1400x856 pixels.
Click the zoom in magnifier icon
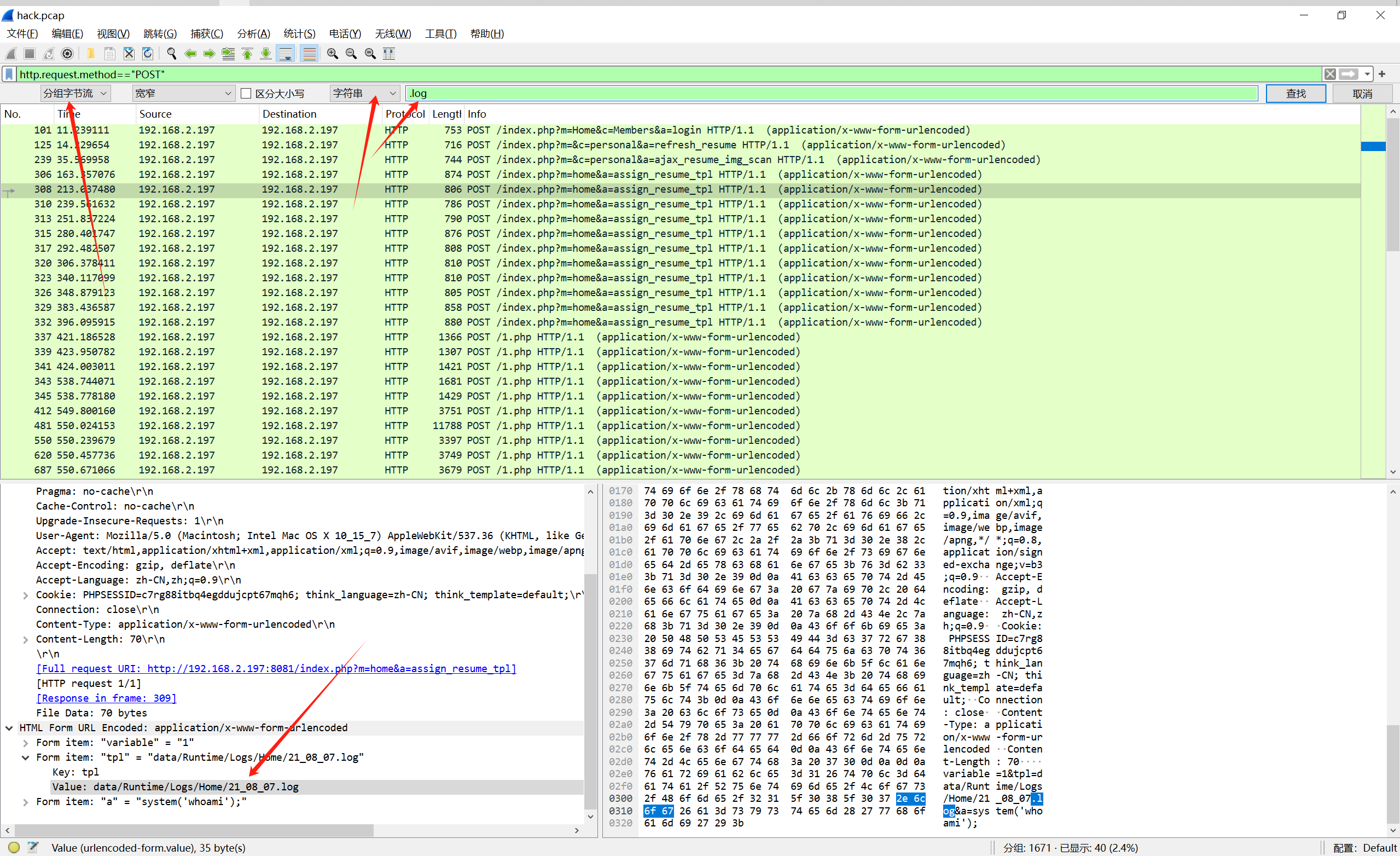point(333,54)
